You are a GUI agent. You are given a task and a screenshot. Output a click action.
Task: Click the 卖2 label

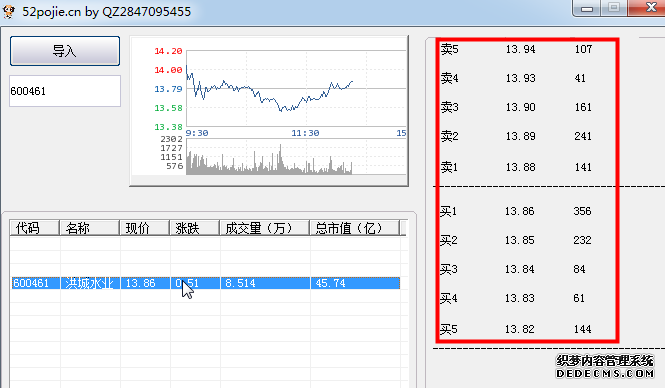(x=450, y=136)
